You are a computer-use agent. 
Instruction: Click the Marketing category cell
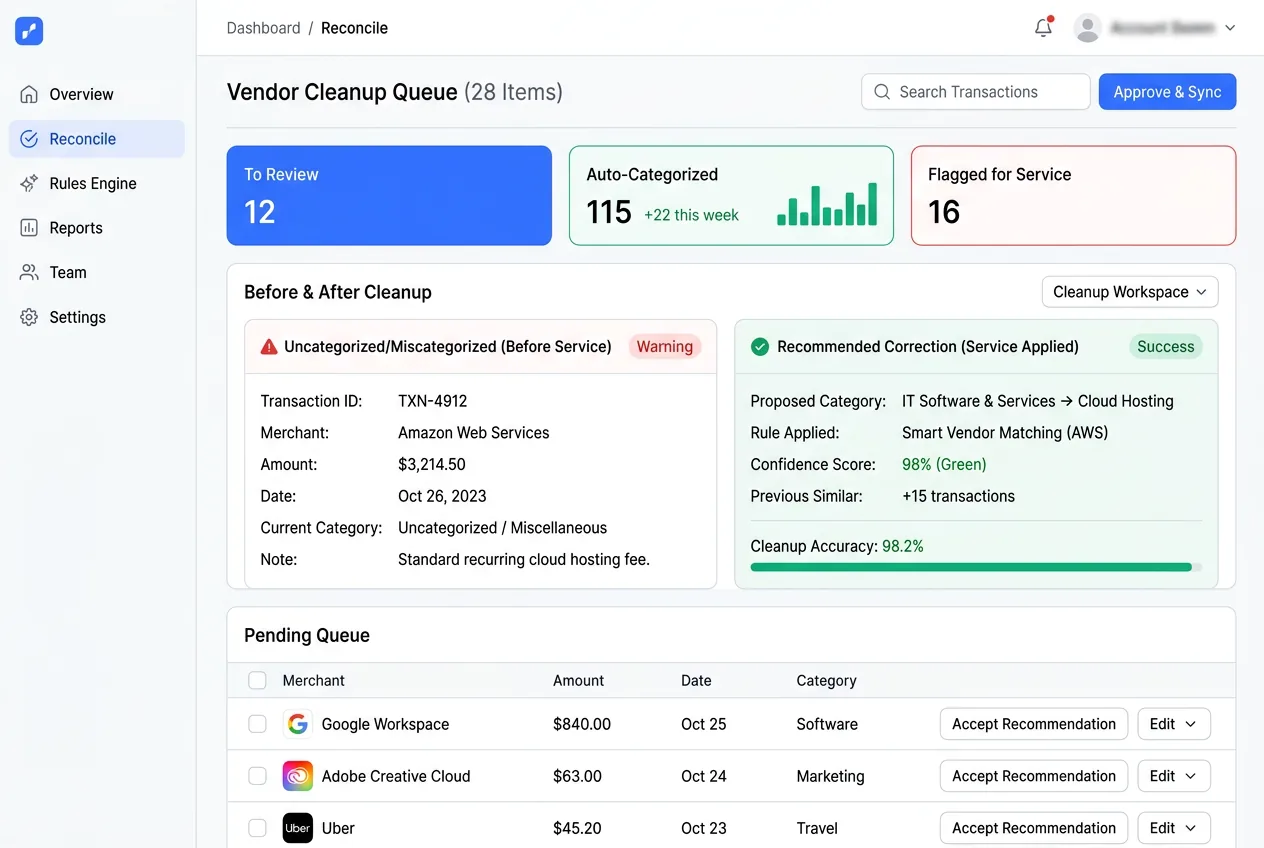click(830, 776)
